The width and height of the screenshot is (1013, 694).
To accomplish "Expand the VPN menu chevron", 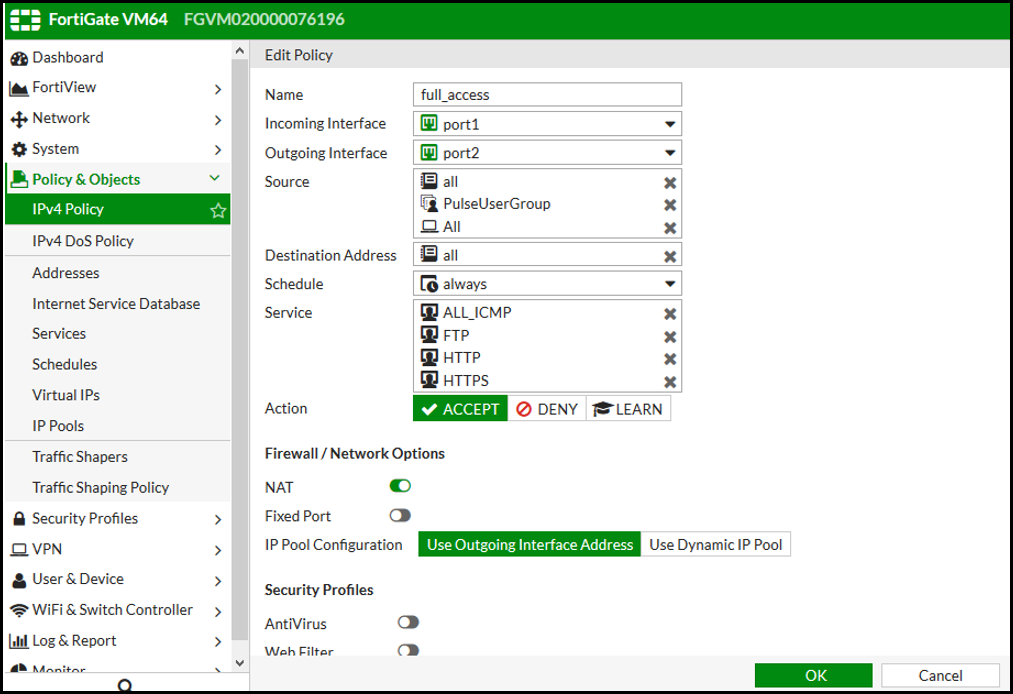I will pyautogui.click(x=218, y=551).
